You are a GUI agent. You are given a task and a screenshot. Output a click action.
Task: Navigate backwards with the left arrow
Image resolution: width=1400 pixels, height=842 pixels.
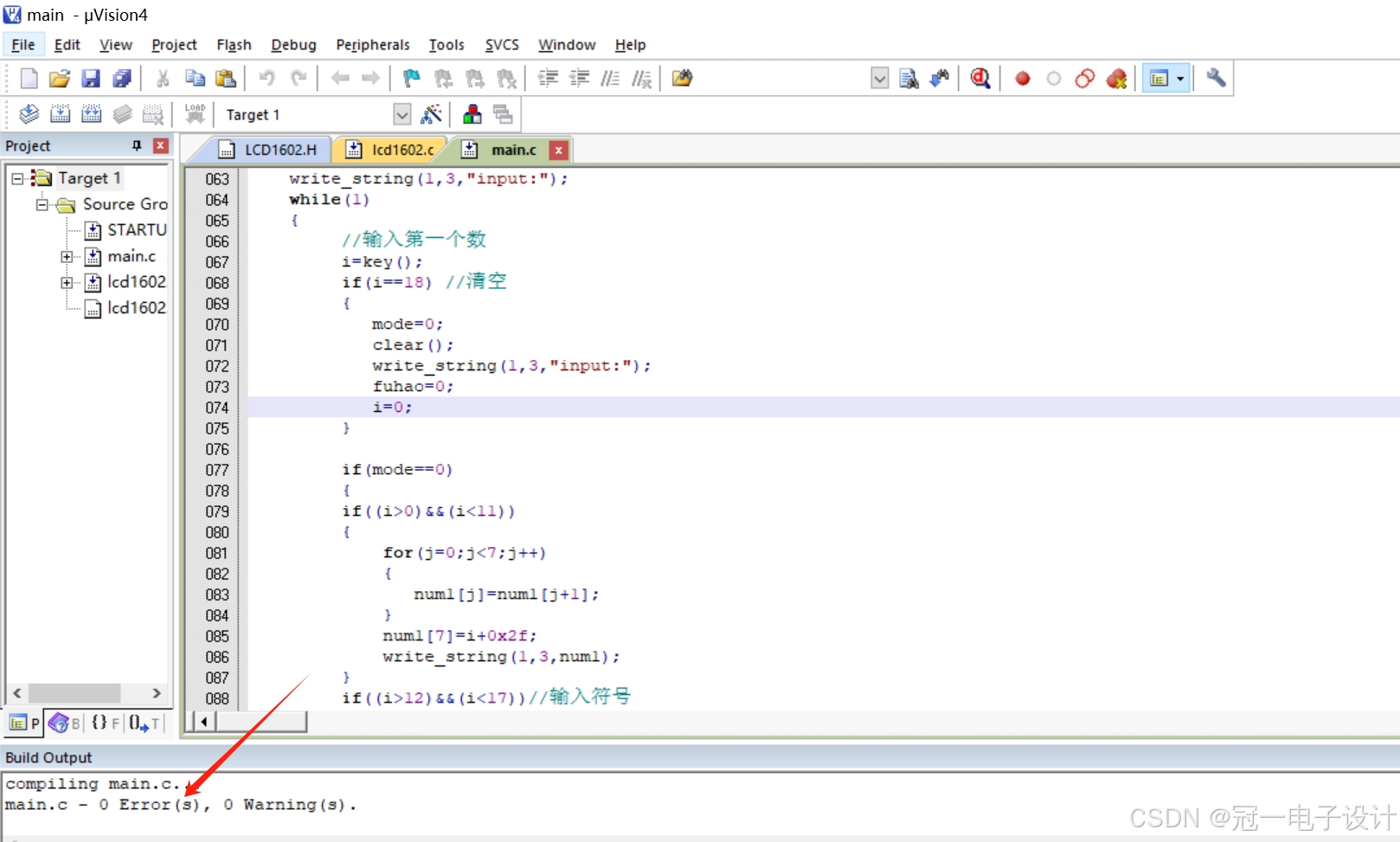(340, 79)
